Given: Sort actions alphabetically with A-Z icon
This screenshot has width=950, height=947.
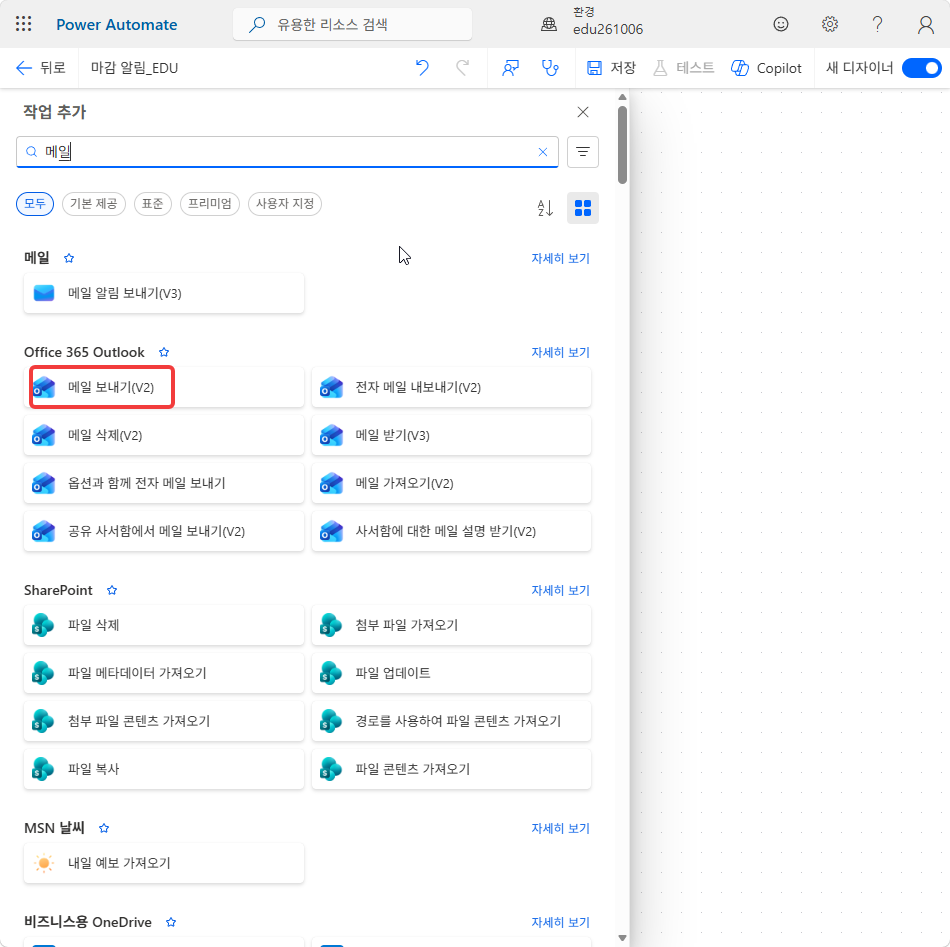Looking at the screenshot, I should tap(545, 208).
